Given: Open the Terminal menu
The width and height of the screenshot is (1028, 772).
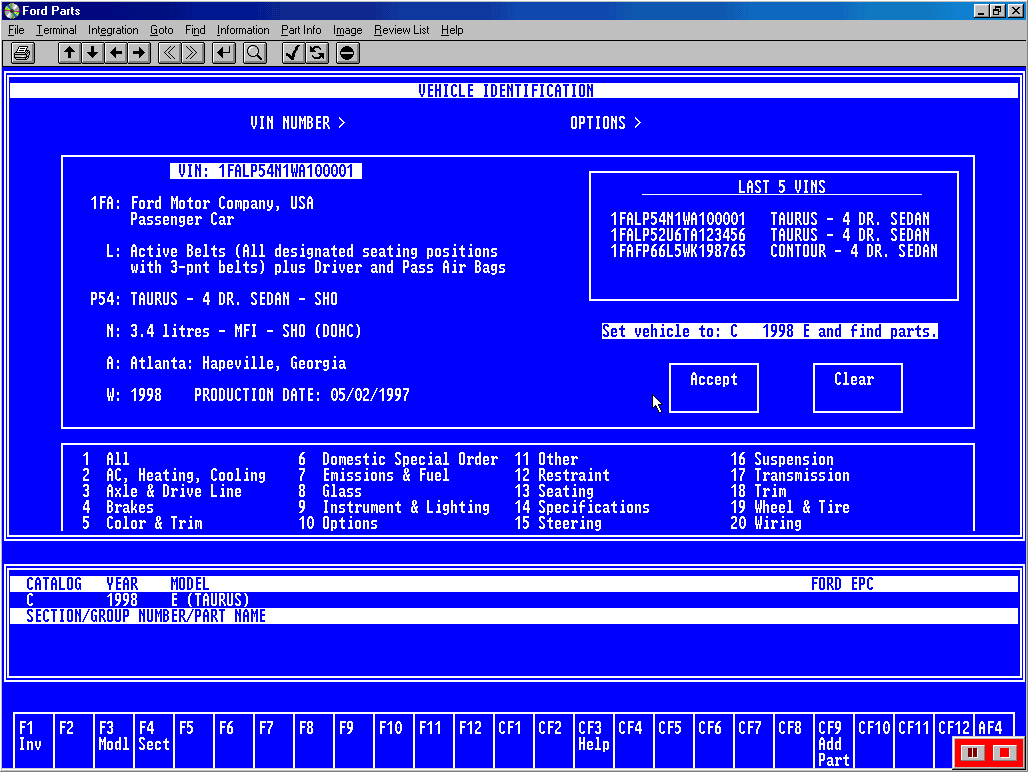Looking at the screenshot, I should (x=56, y=30).
